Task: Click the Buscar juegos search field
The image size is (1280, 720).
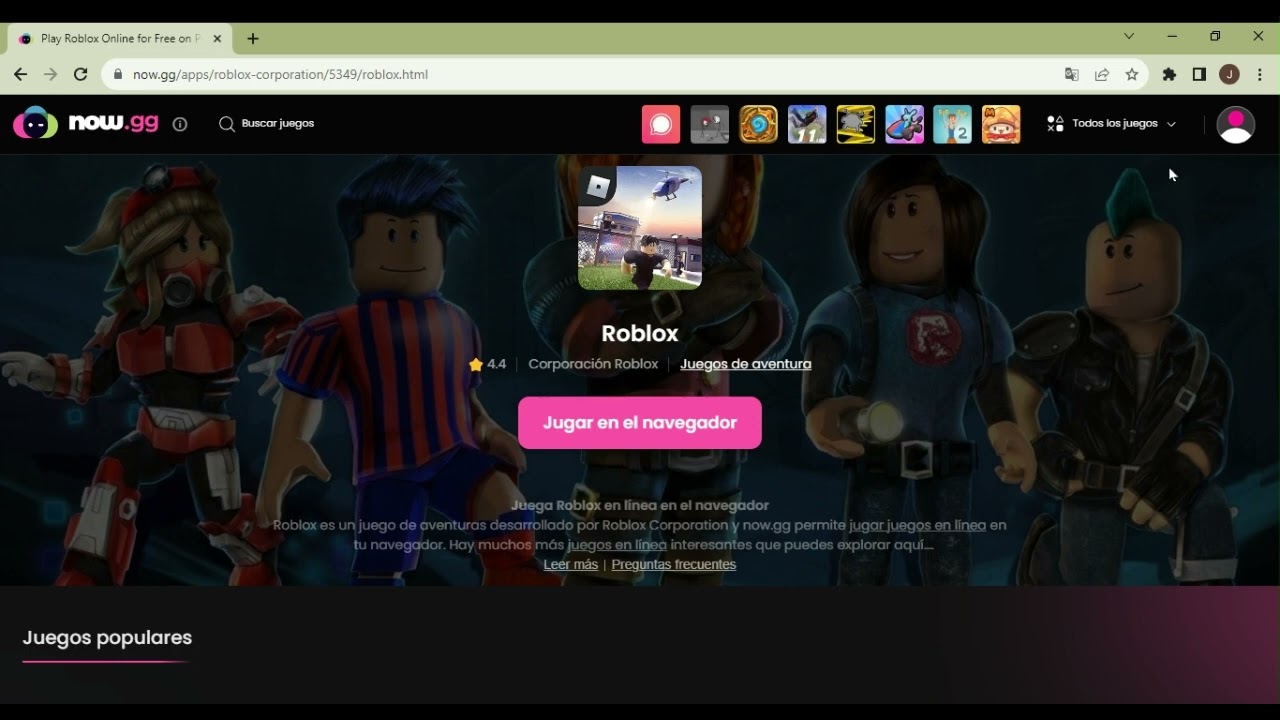Action: click(x=266, y=124)
